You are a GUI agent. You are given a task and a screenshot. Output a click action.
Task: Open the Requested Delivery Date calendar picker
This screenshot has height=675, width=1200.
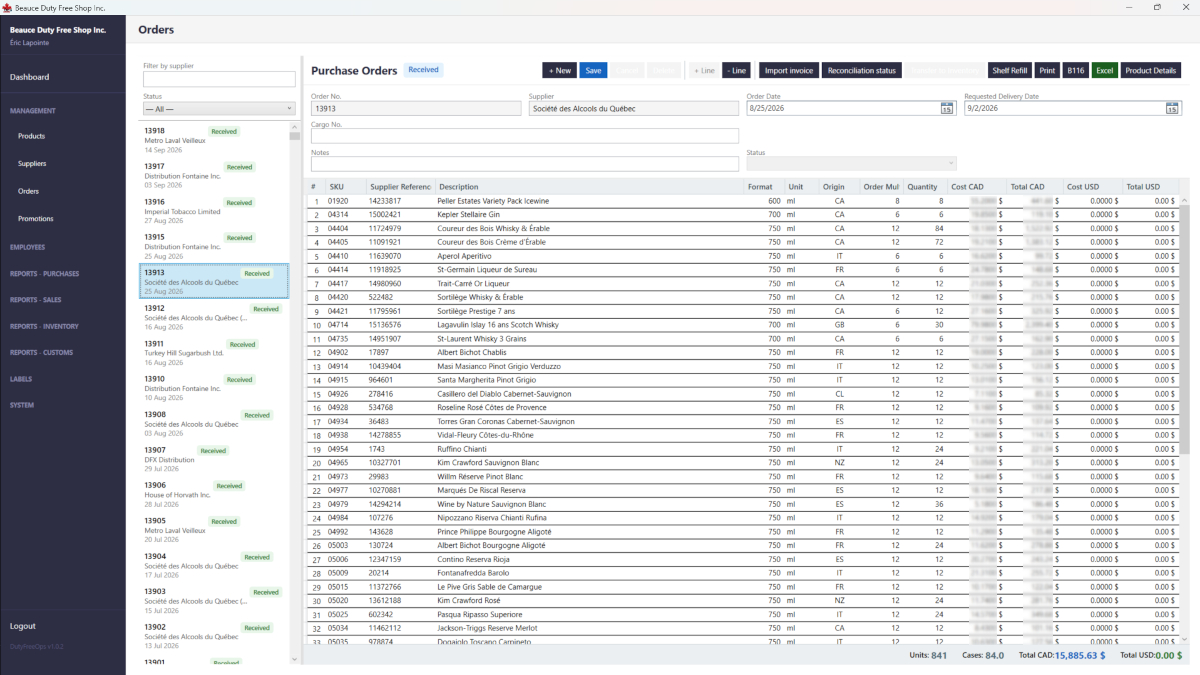click(x=1173, y=108)
